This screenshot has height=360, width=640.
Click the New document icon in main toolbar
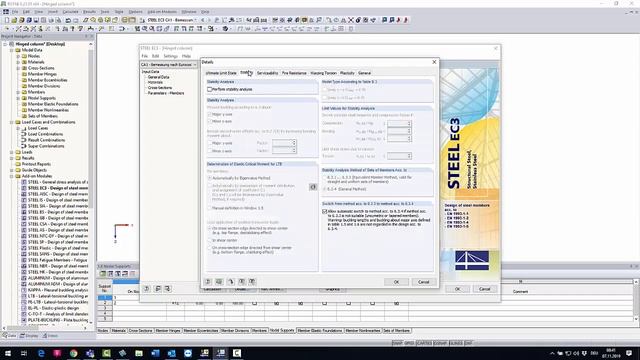[x=7, y=20]
